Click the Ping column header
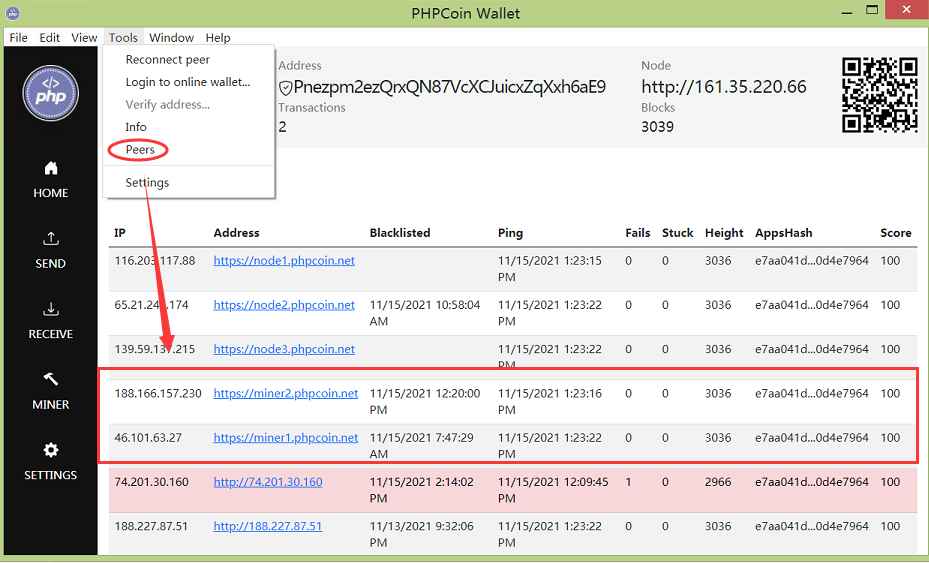929x563 pixels. pos(510,233)
